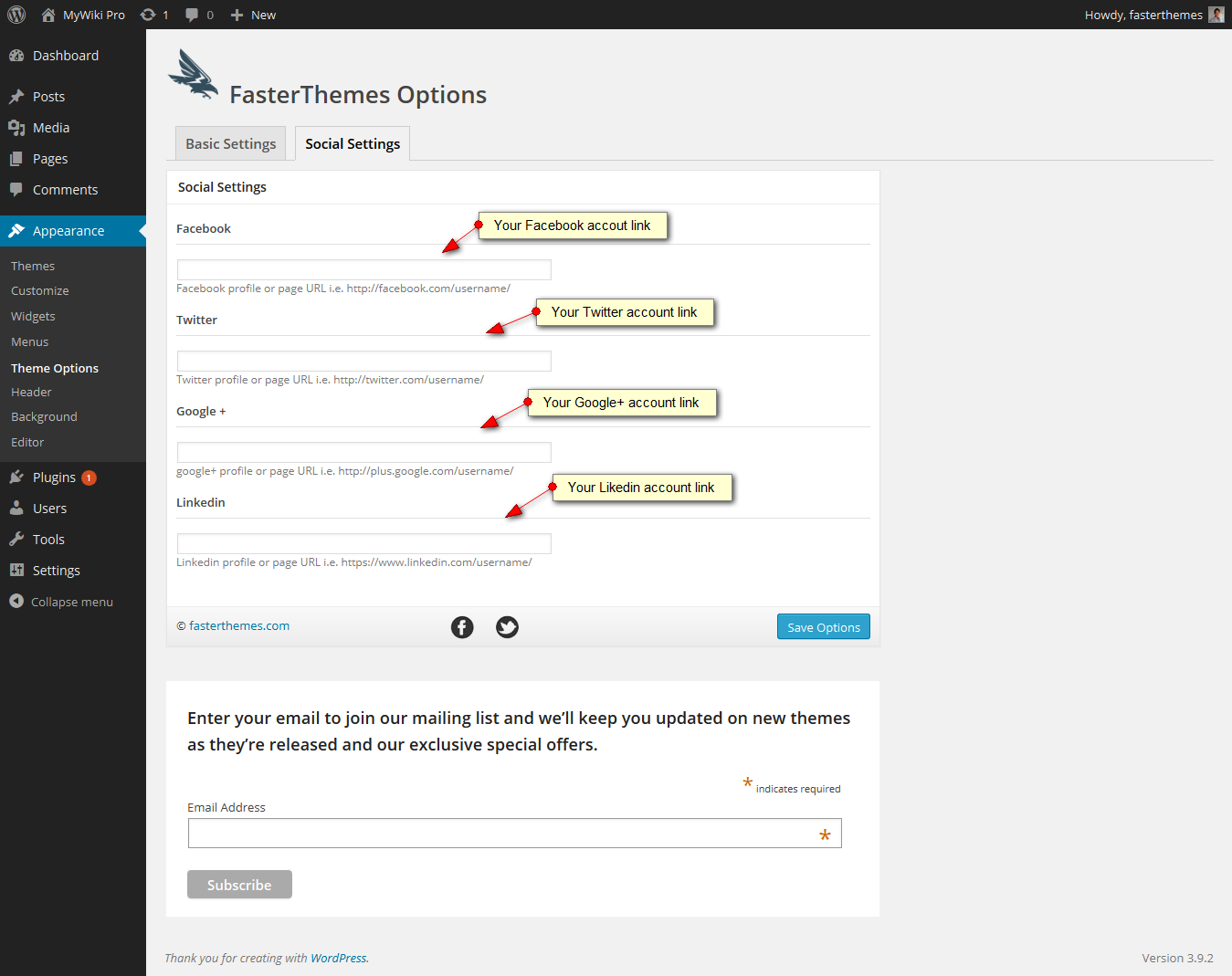Click the Media icon in sidebar
The width and height of the screenshot is (1232, 976).
click(x=16, y=128)
